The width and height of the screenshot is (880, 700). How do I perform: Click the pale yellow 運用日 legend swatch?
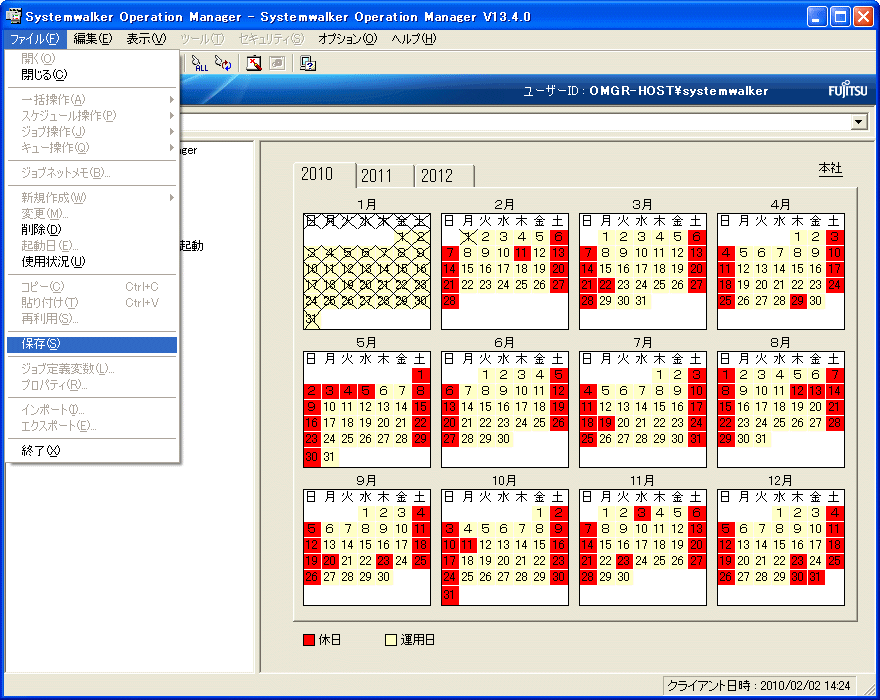pos(391,640)
